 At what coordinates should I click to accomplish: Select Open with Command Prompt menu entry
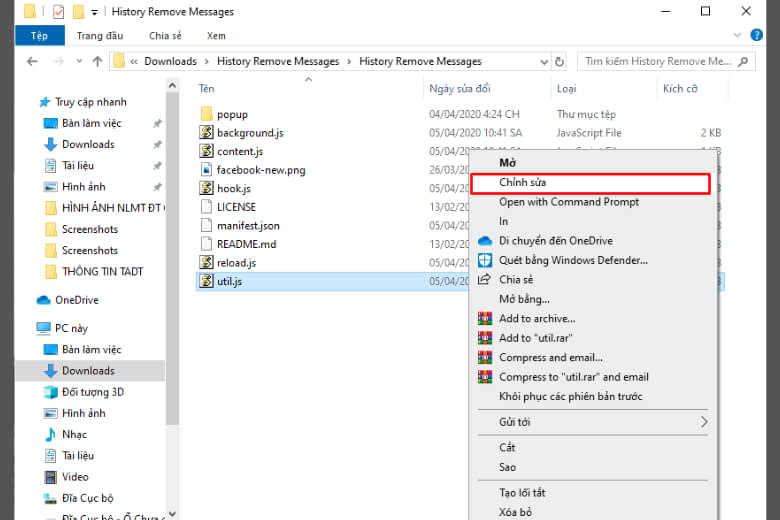(569, 202)
